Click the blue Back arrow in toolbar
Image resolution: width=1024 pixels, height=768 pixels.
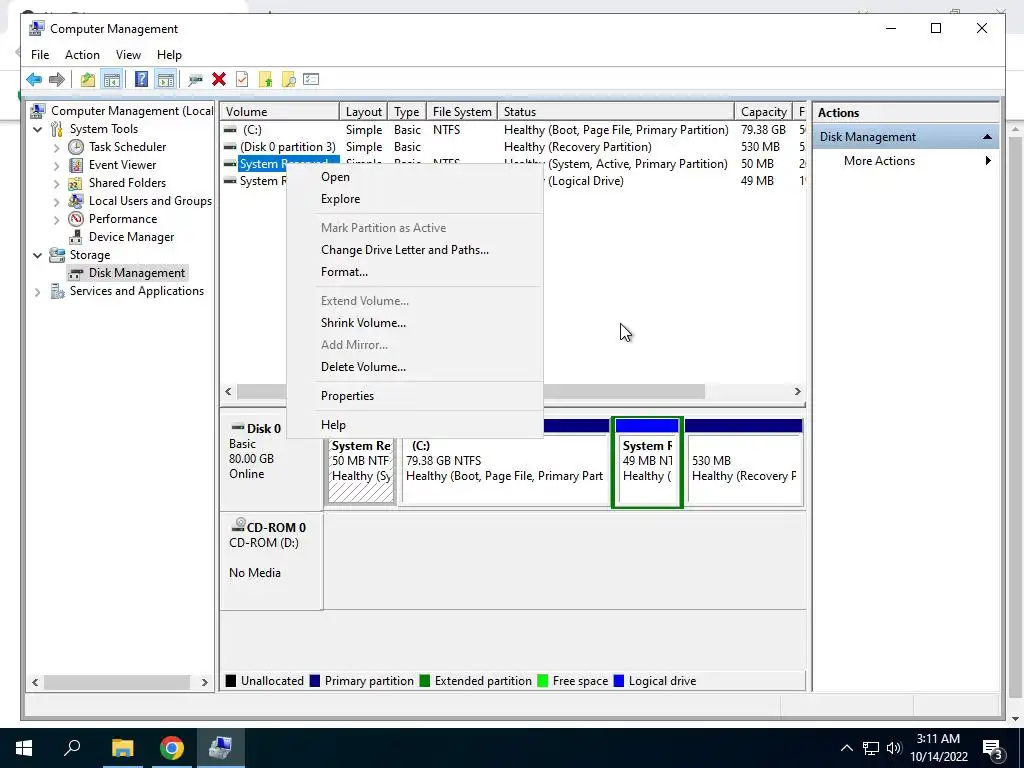pos(34,80)
